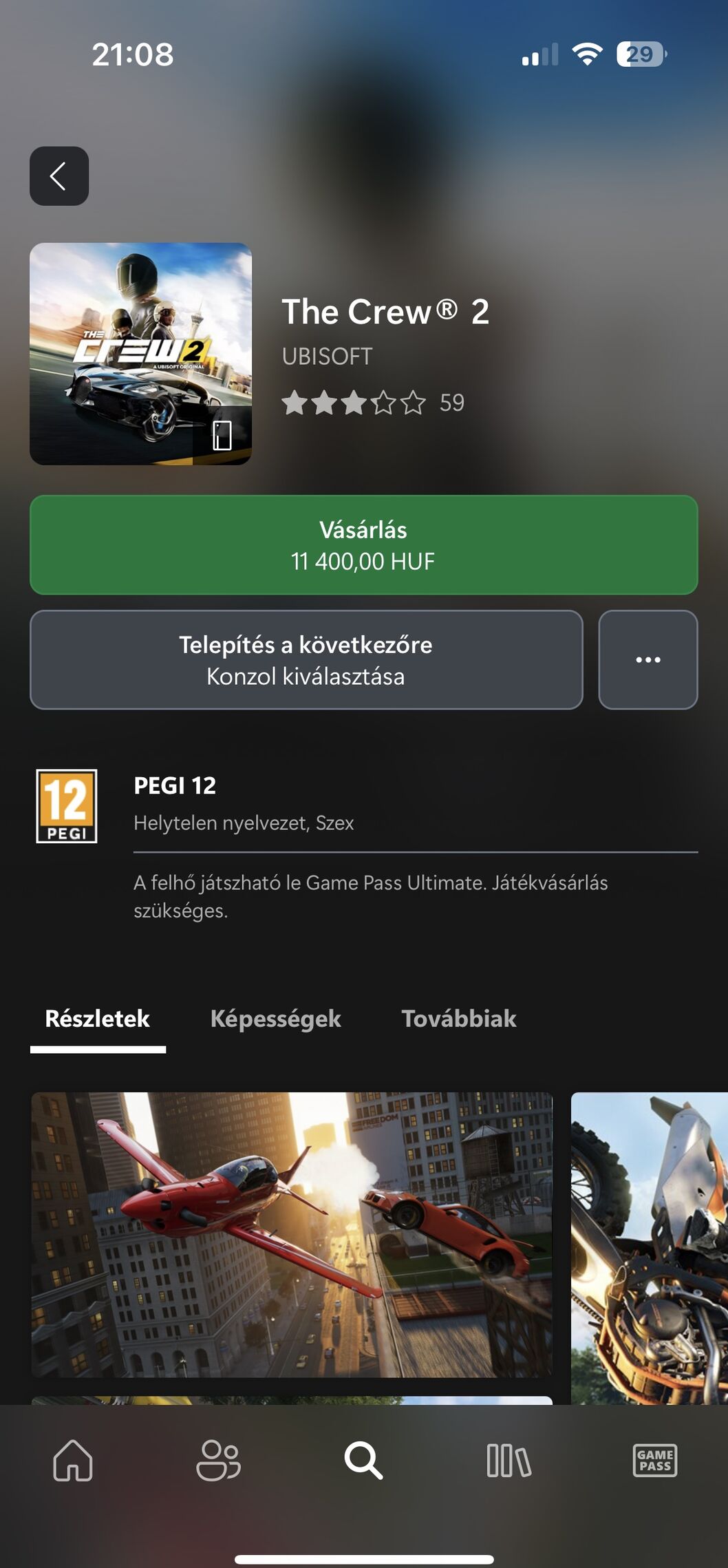Tap the 59 ratings count
This screenshot has width=728, height=1568.
452,403
